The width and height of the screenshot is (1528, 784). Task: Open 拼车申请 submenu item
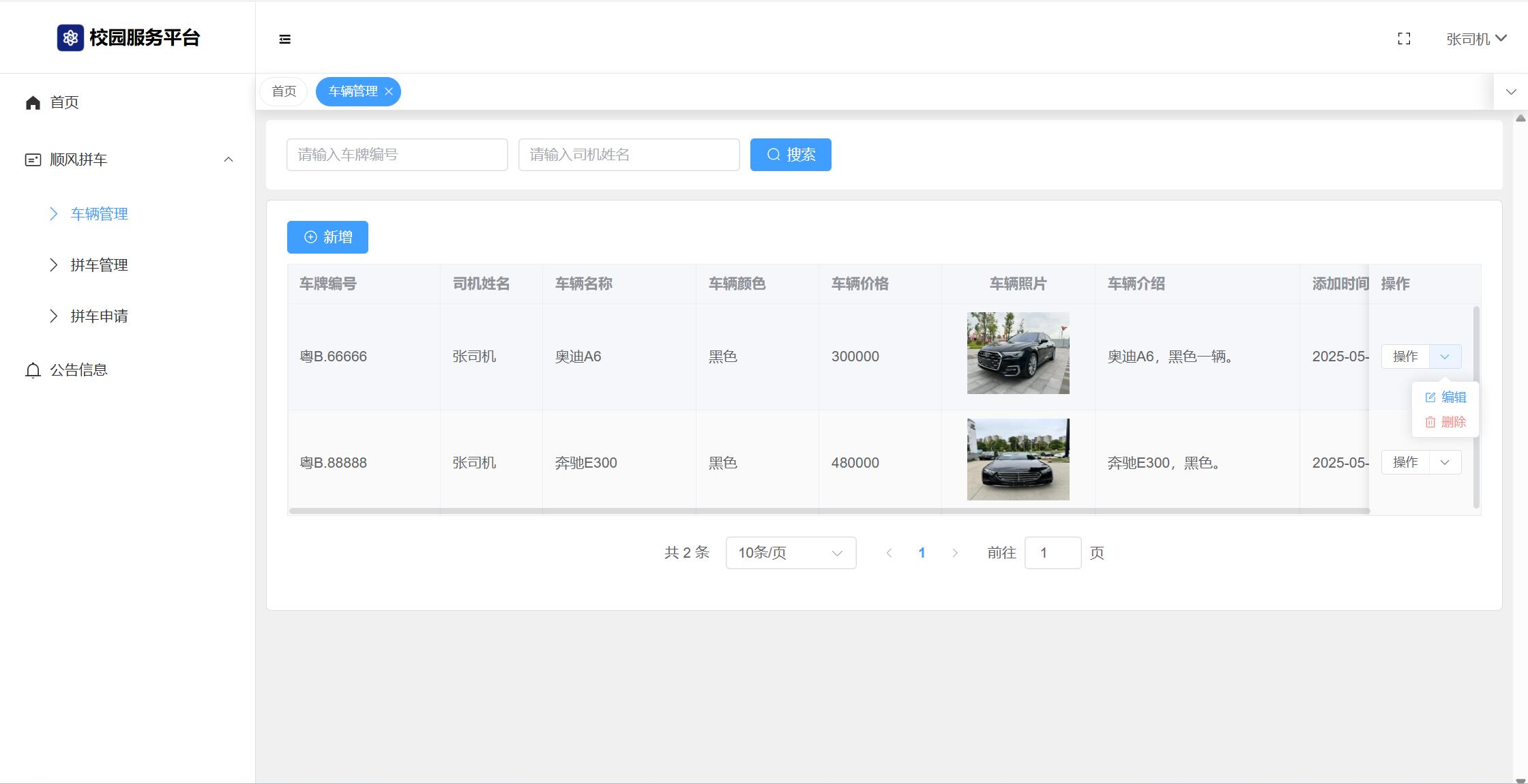click(99, 316)
